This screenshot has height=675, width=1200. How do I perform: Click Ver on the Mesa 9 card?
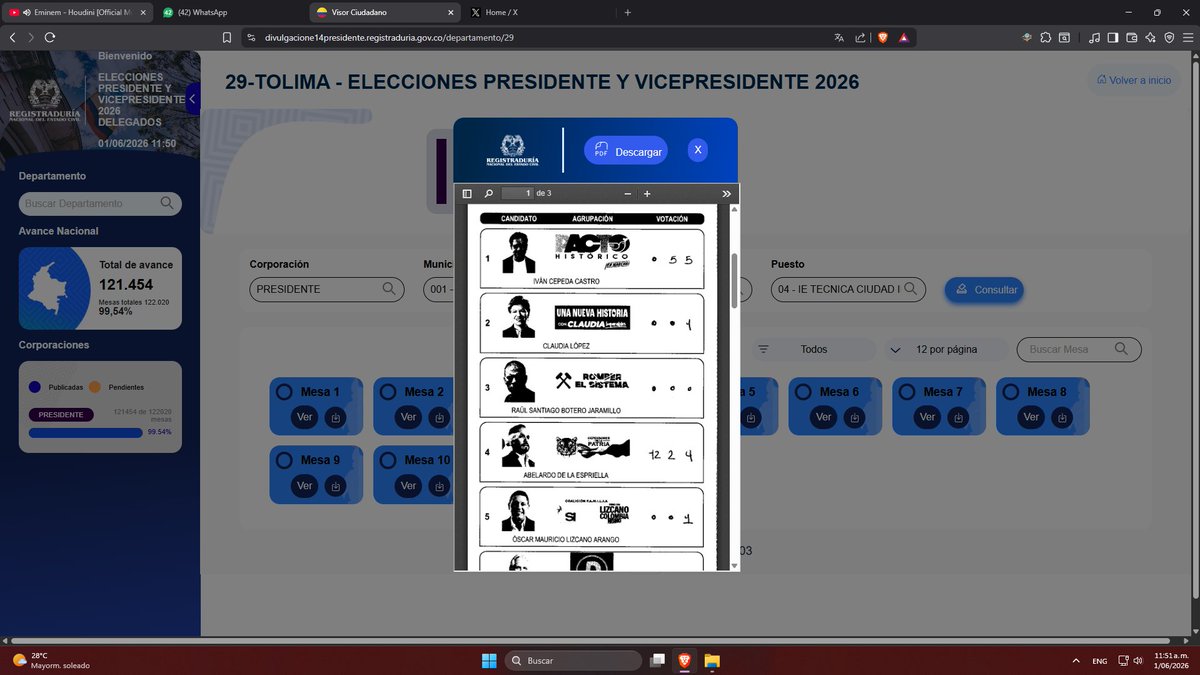305,486
